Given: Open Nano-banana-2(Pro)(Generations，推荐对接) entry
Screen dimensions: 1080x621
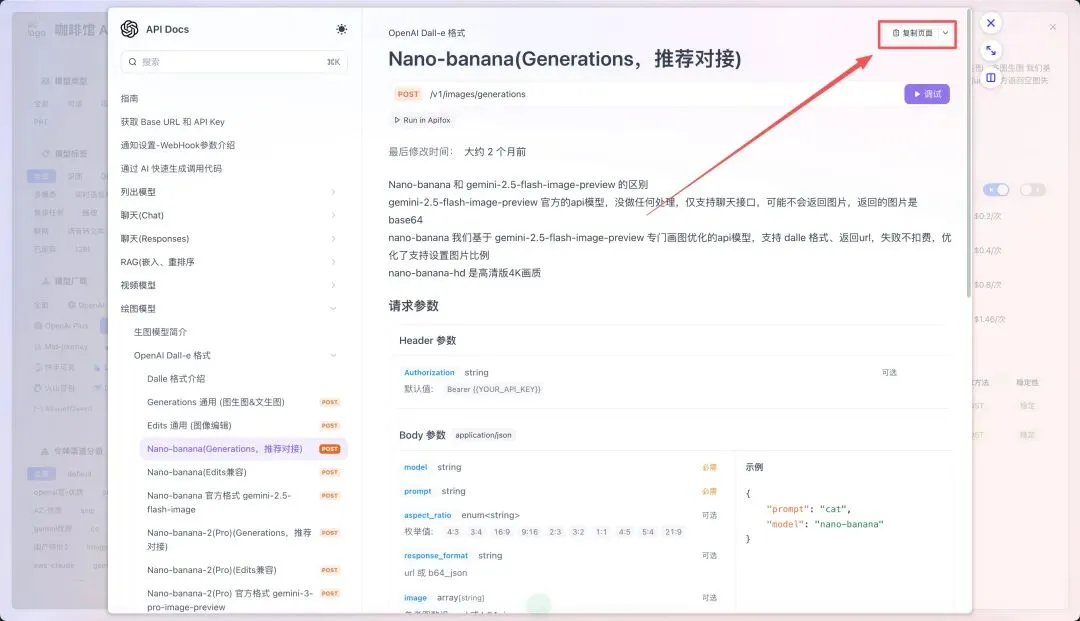Looking at the screenshot, I should (229, 540).
